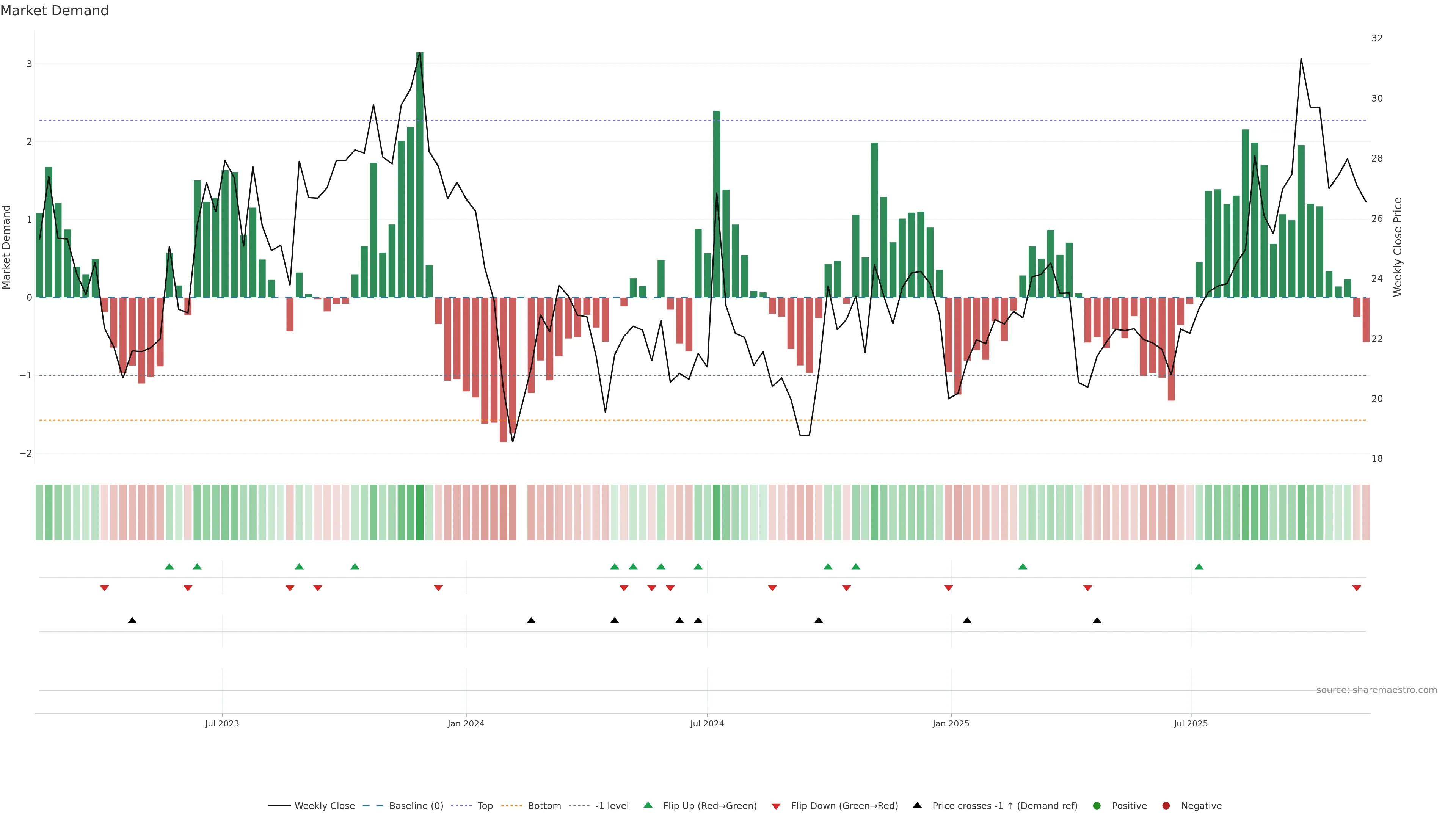This screenshot has width=1456, height=819.
Task: Toggle the Weekly Close legend entry
Action: coord(325,805)
